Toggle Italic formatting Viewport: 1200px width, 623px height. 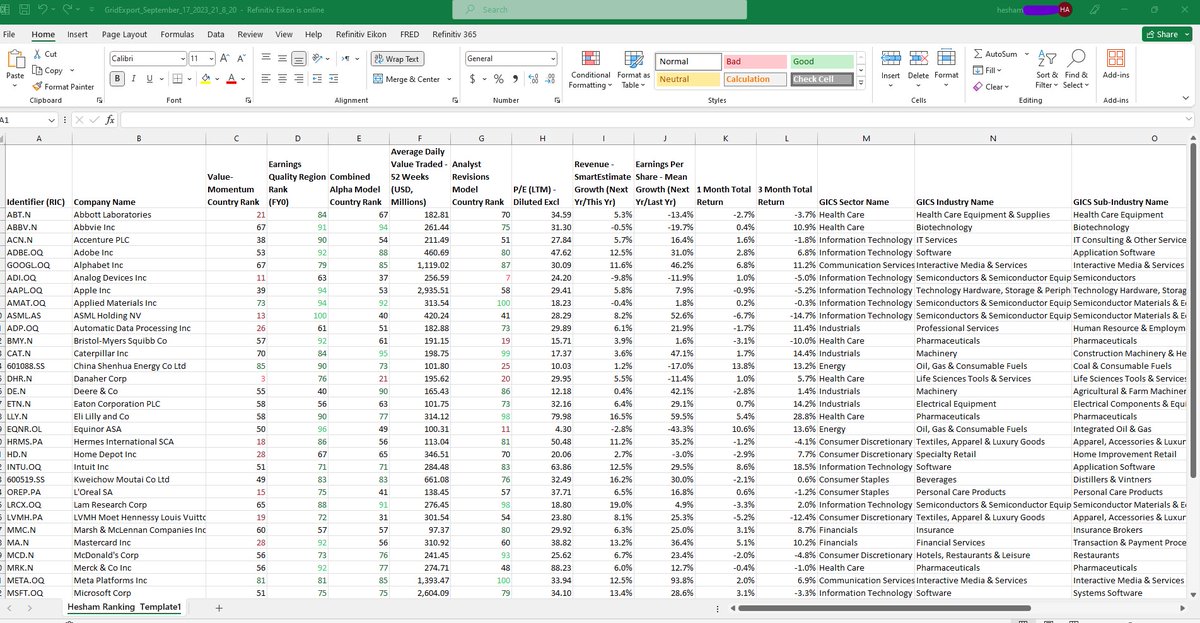click(133, 79)
